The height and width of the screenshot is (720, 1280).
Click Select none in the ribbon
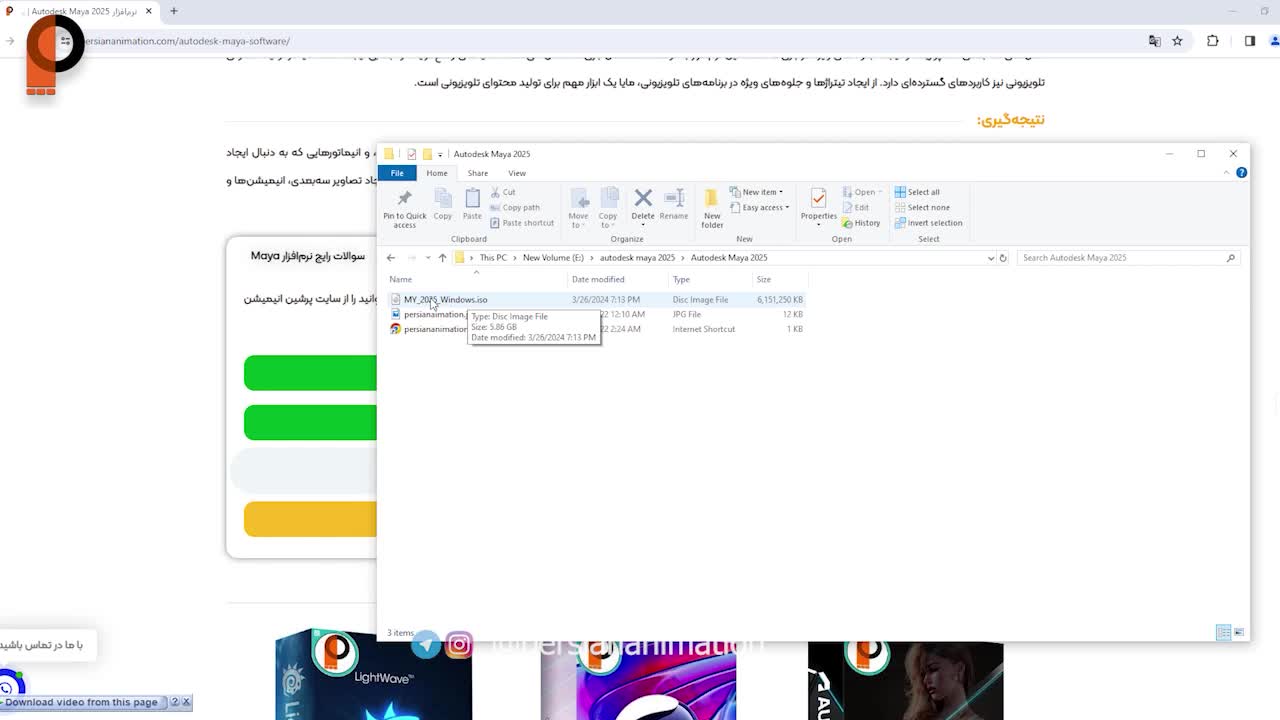point(922,207)
